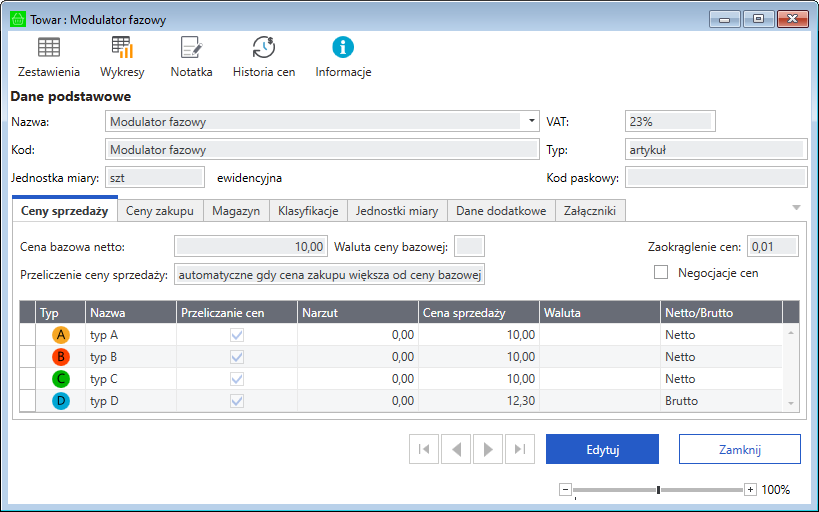Jump to the last record

point(520,450)
